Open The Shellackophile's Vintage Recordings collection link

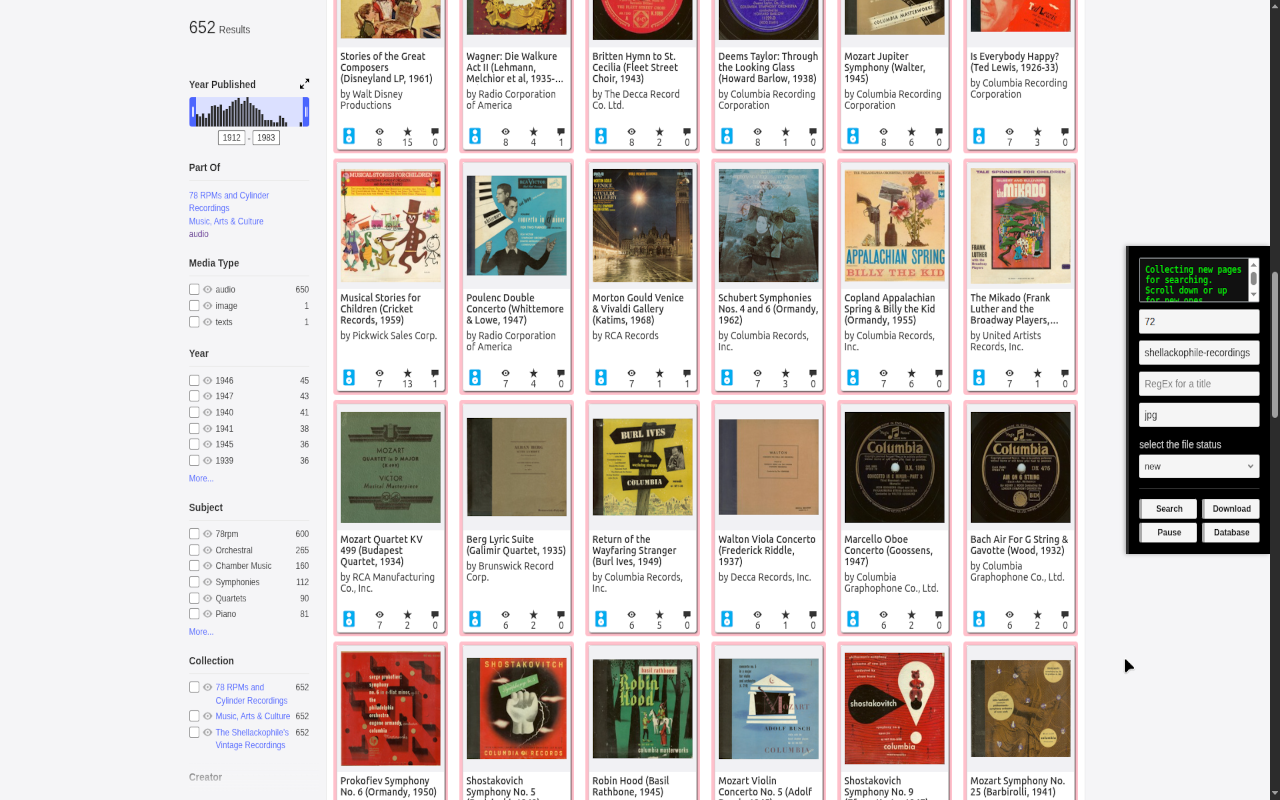click(252, 738)
